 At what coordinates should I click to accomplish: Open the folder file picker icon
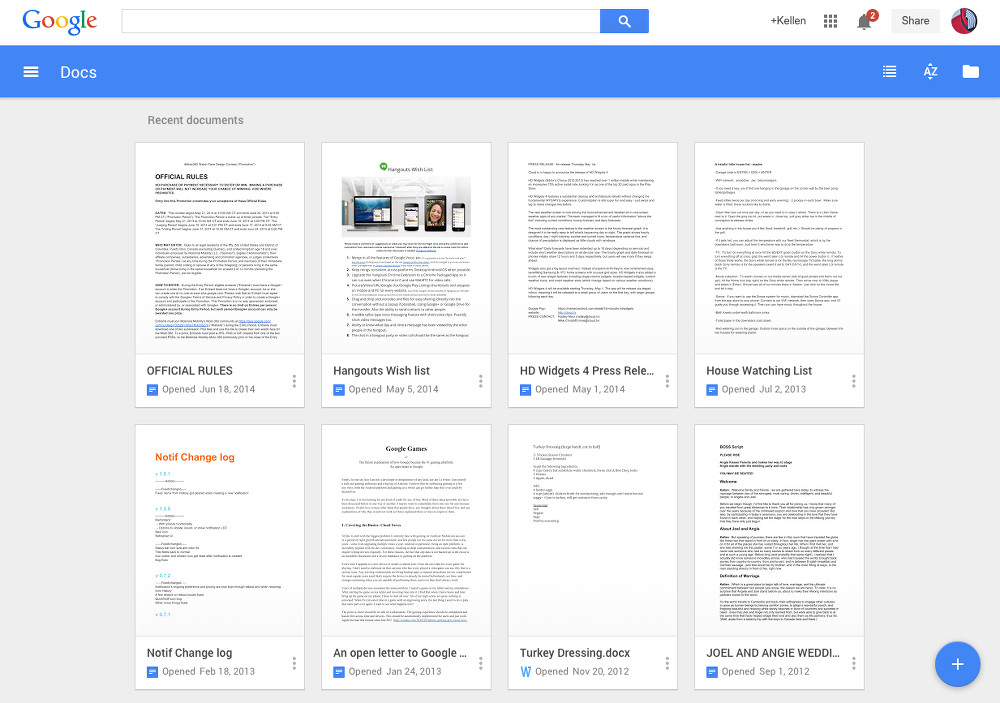(x=971, y=71)
